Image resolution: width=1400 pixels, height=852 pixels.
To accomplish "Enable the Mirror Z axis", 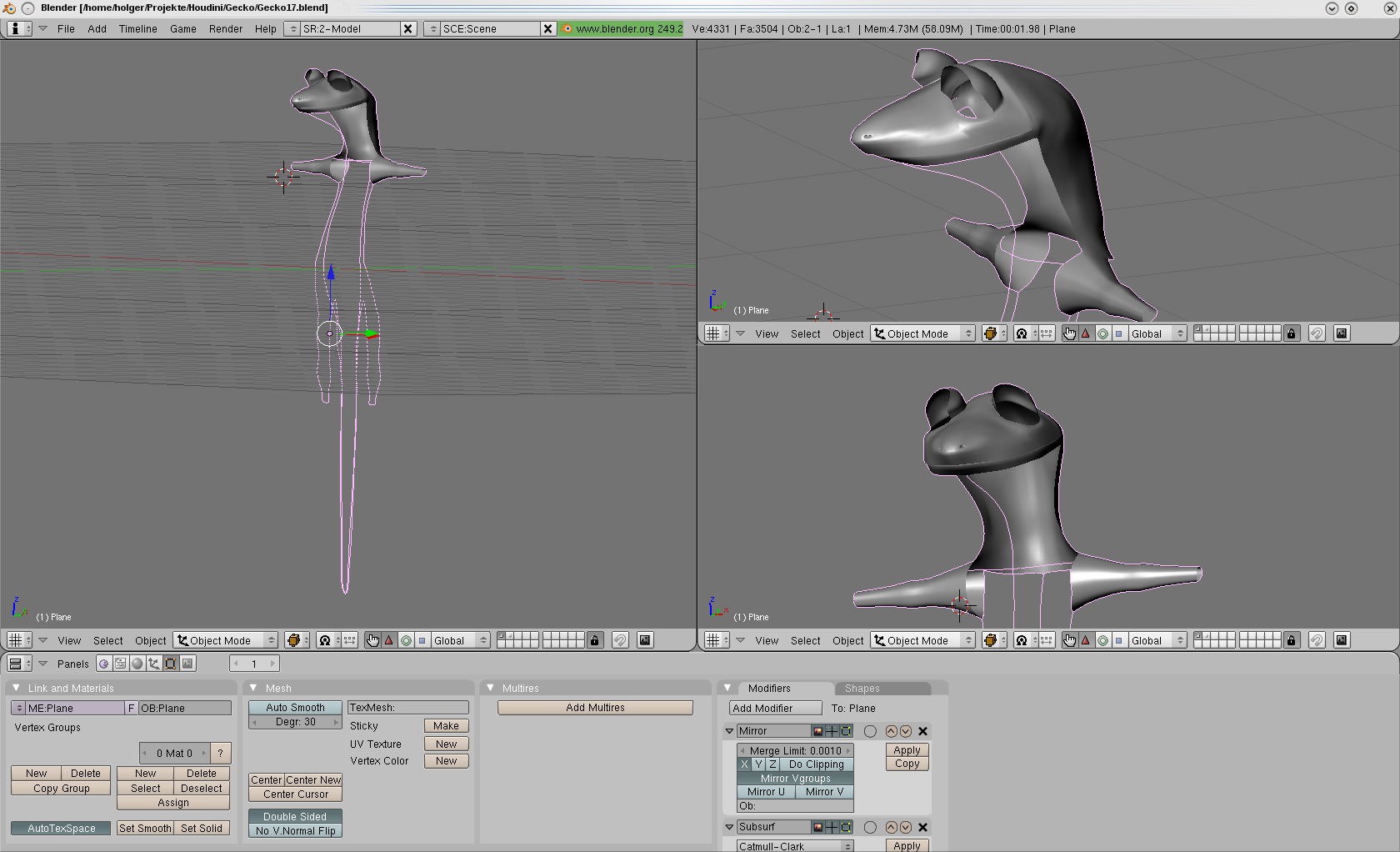I will [x=772, y=764].
